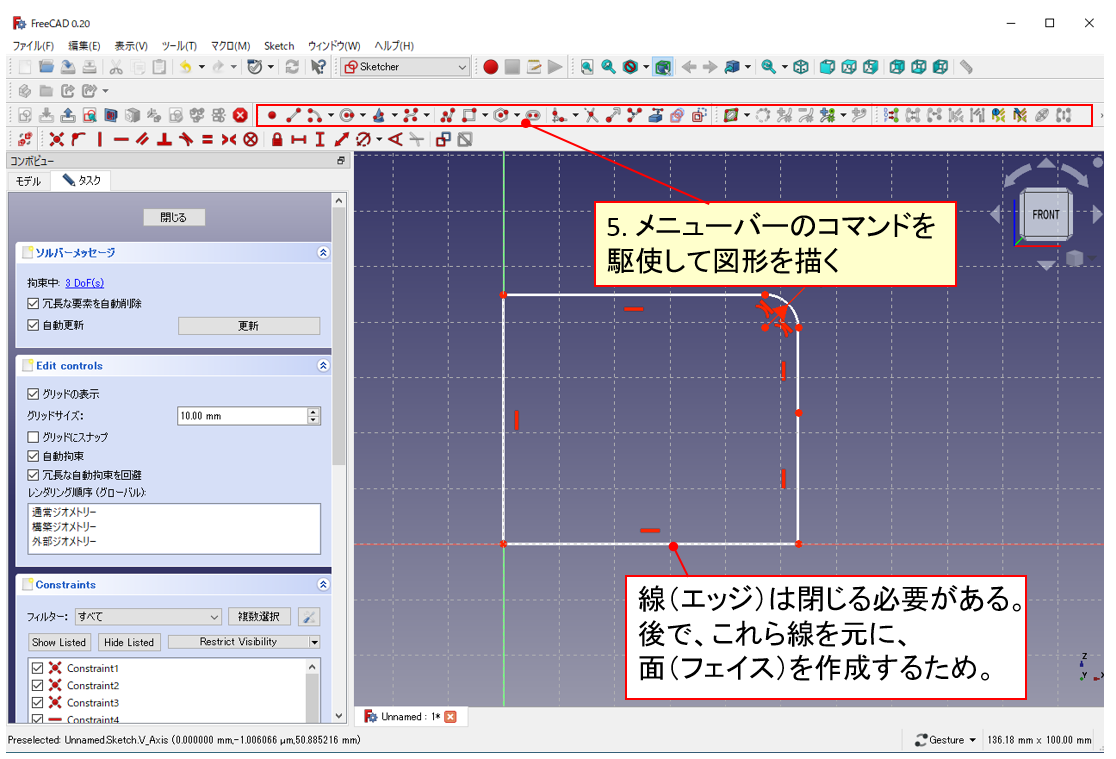Viewport: 1116px width, 759px height.
Task: Close the Unnamed : 1* document tab
Action: pyautogui.click(x=450, y=716)
